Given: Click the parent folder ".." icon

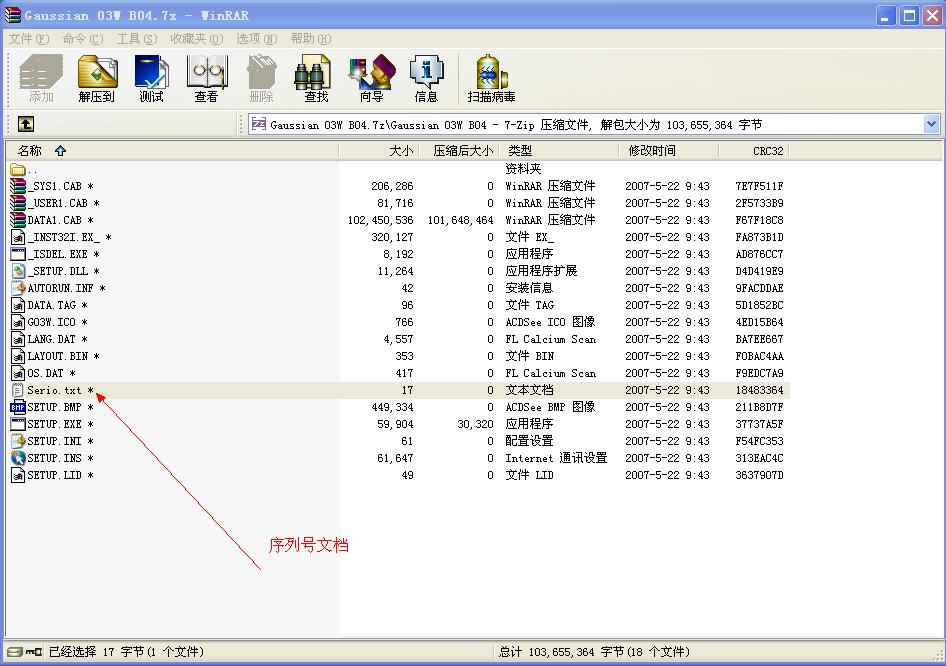Looking at the screenshot, I should click(18, 170).
